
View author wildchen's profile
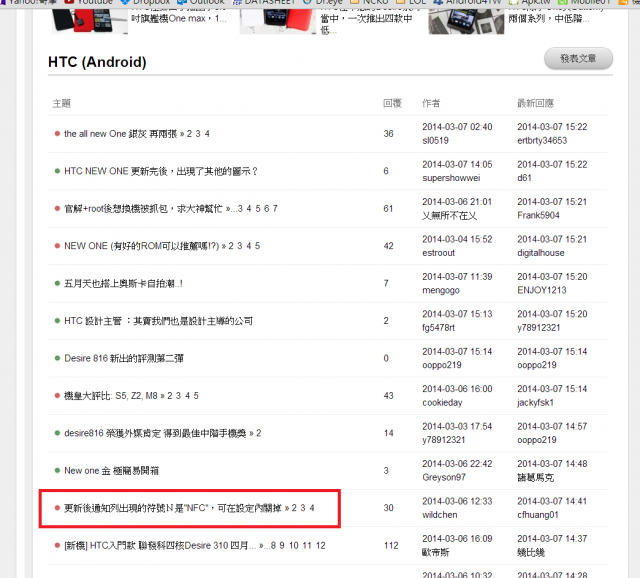point(440,515)
